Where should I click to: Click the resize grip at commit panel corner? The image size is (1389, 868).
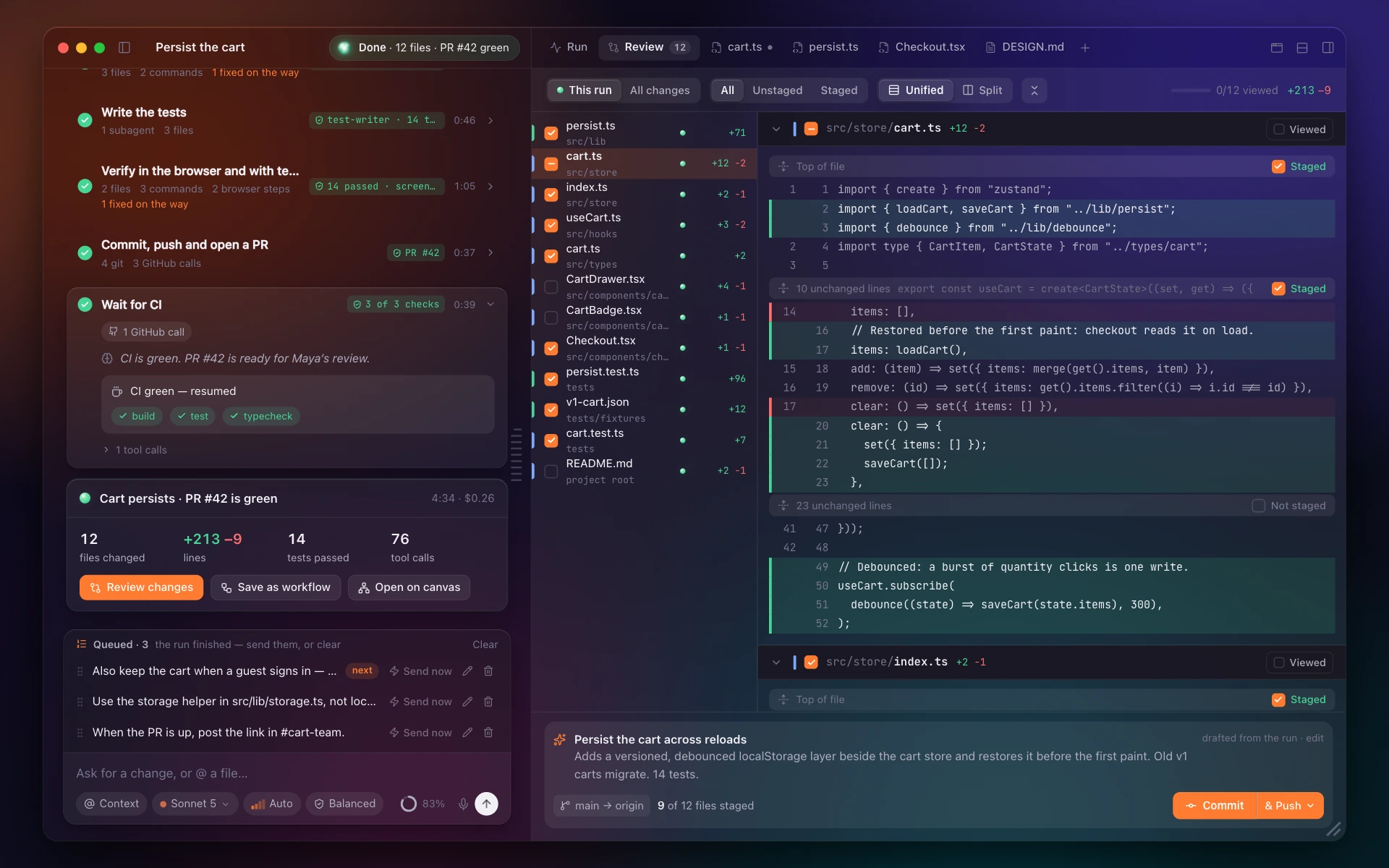1333,830
